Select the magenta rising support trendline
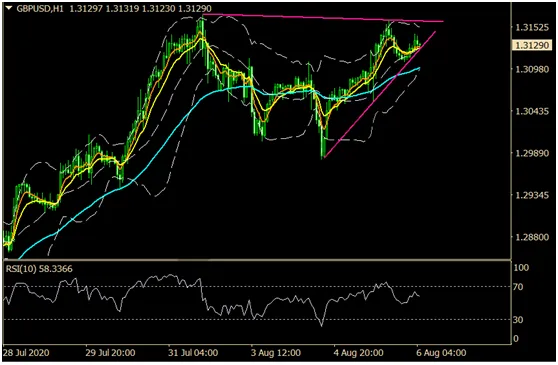This screenshot has width=558, height=365. point(379,95)
